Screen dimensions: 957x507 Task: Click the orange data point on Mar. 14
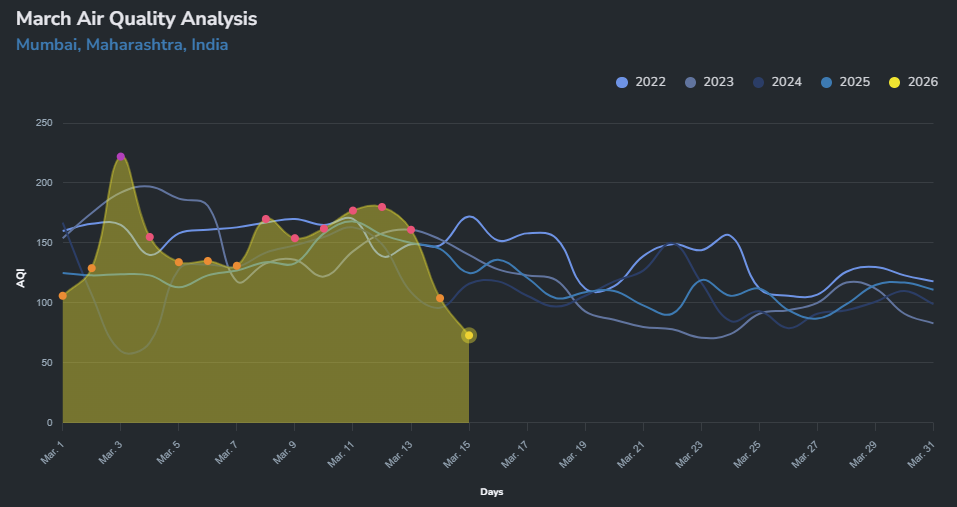coord(440,298)
